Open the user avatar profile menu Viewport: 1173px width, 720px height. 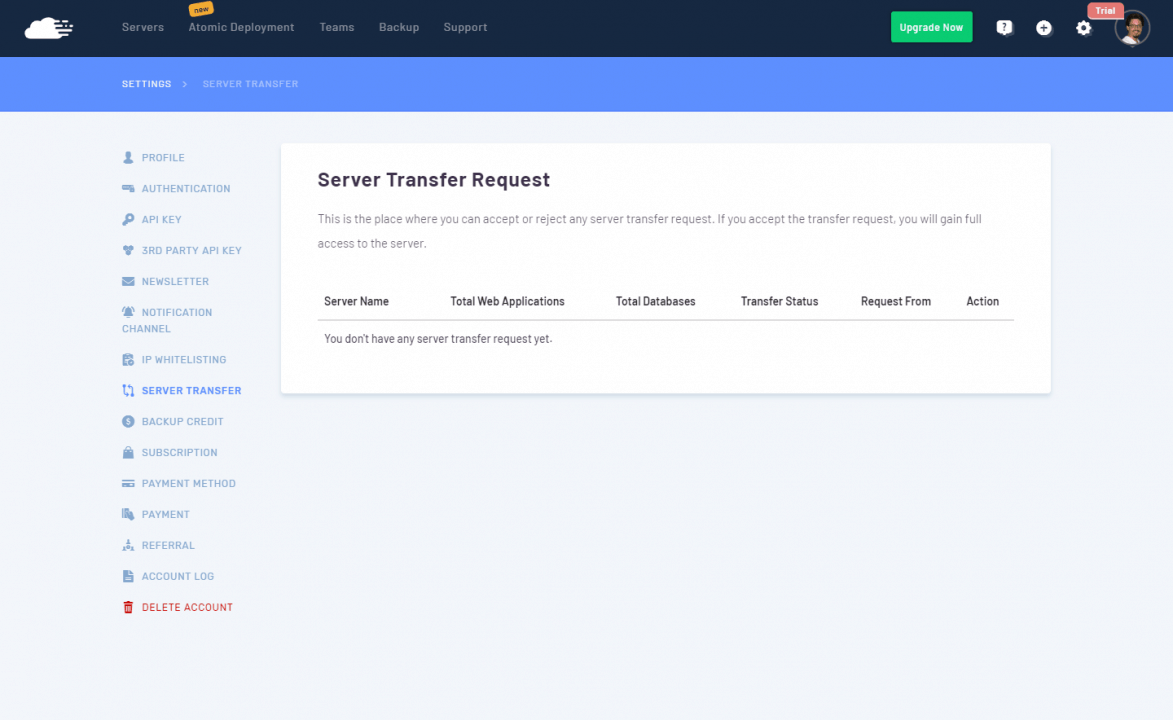point(1132,28)
